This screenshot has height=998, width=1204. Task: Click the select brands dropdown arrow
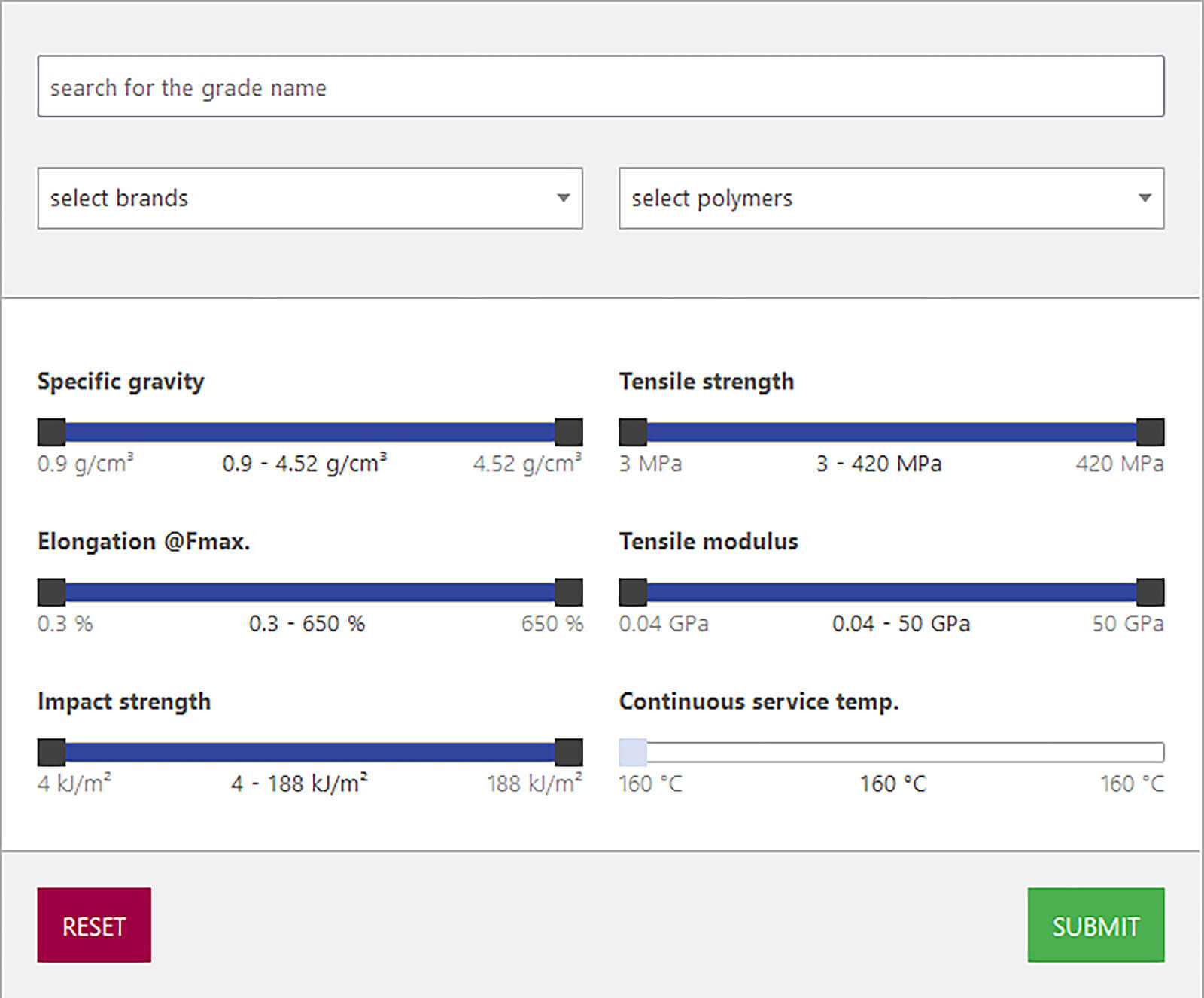[563, 198]
